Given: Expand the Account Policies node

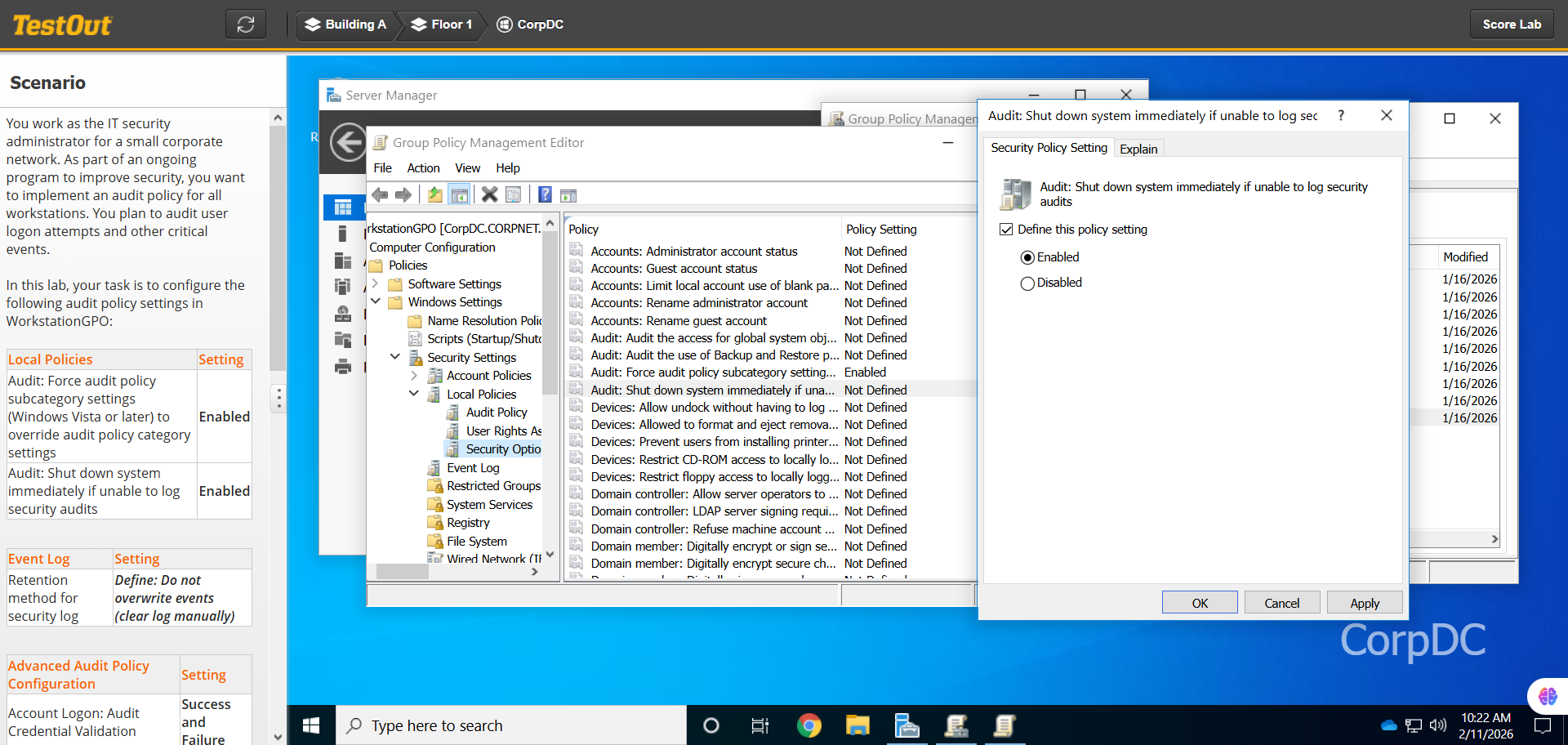Looking at the screenshot, I should (414, 376).
